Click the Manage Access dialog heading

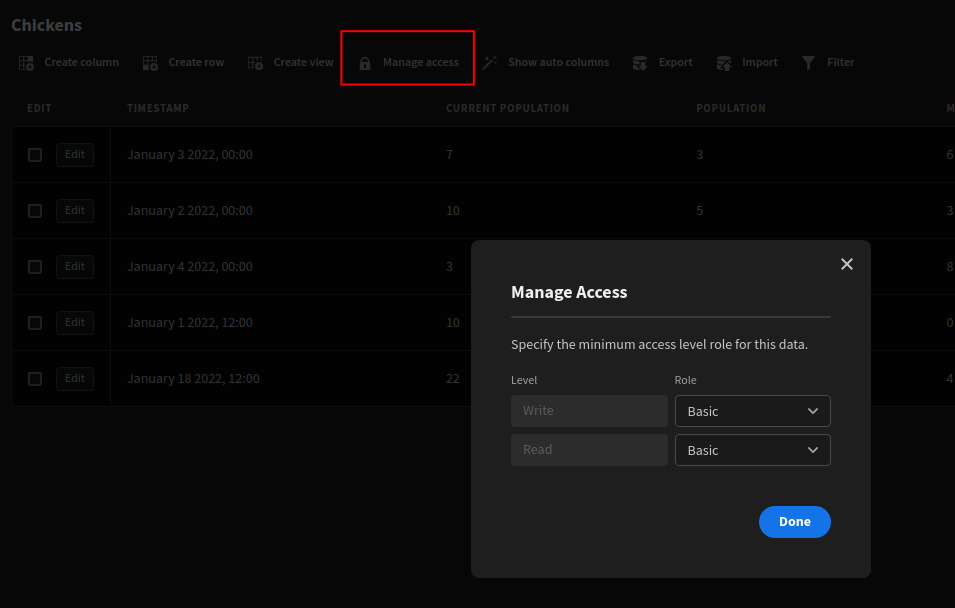(x=569, y=292)
